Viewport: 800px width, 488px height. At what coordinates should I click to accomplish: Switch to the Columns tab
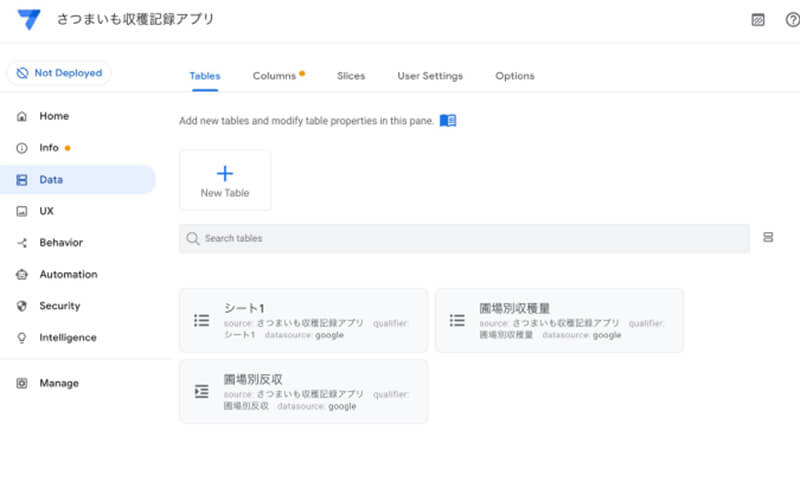pos(274,76)
